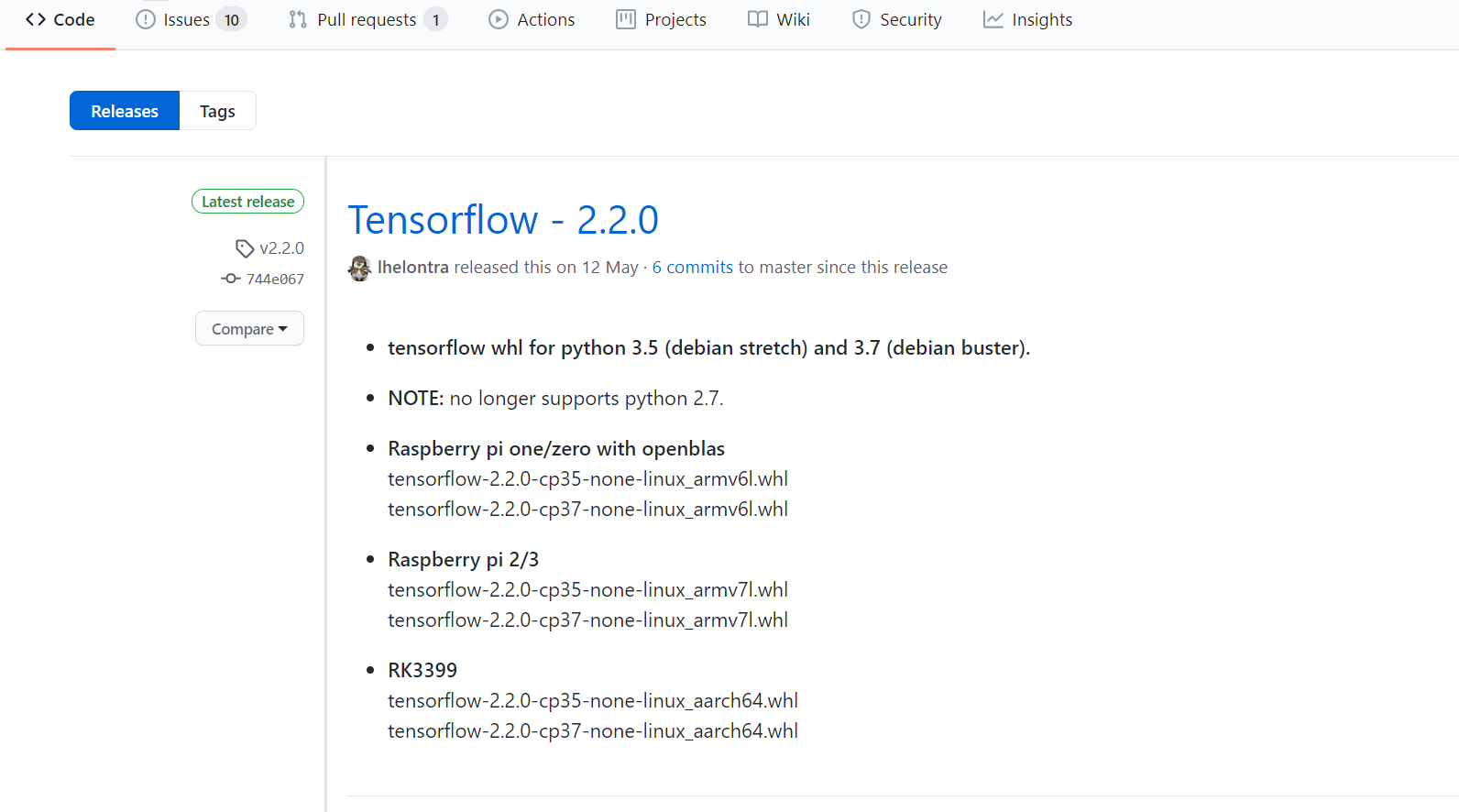Click the issues count badge showing 10
This screenshot has height=812, width=1459.
[232, 18]
